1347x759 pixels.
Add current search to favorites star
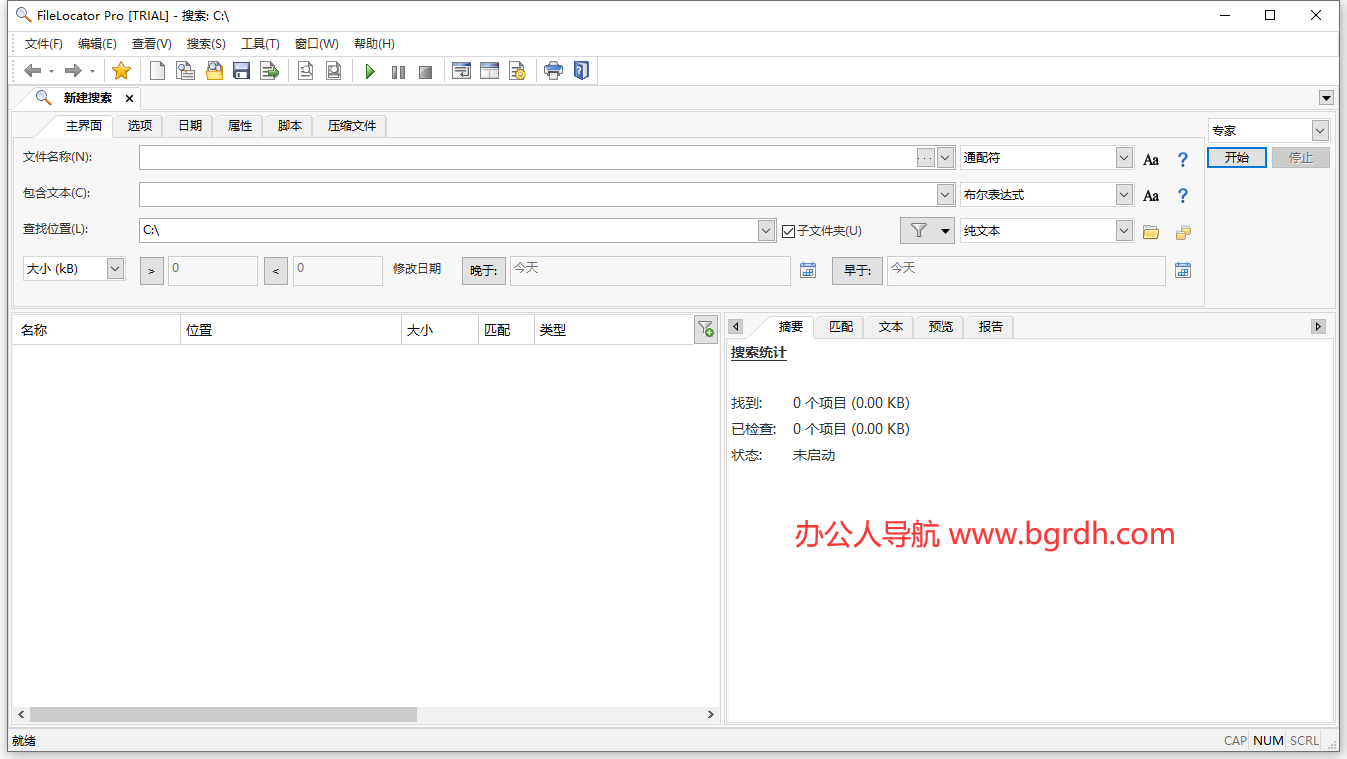pyautogui.click(x=121, y=70)
